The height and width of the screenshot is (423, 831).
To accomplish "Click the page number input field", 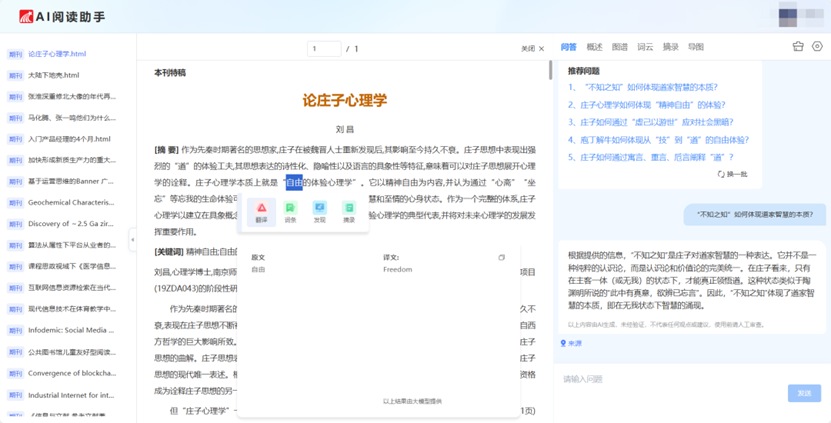I will point(324,49).
